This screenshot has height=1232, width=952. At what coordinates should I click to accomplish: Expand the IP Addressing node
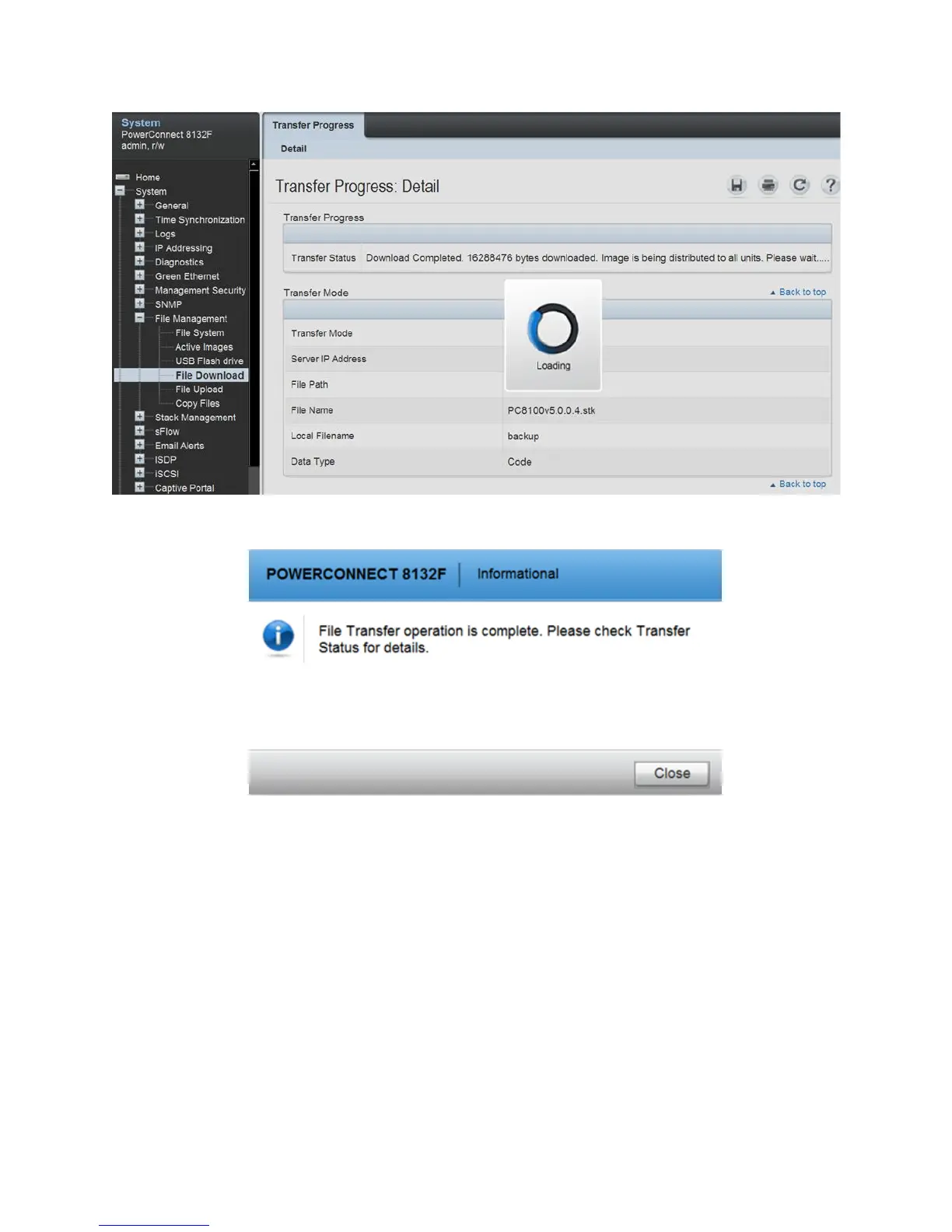click(x=139, y=247)
